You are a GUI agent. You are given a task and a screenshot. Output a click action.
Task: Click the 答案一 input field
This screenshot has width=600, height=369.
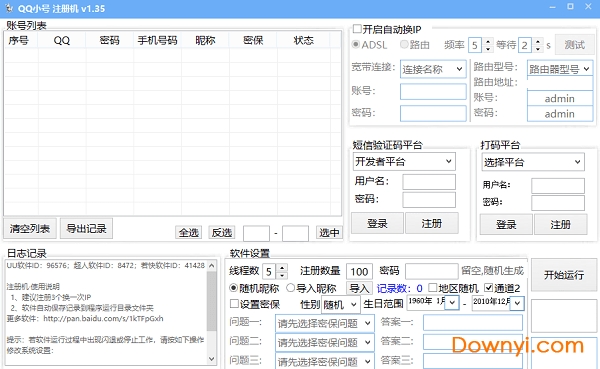473,322
